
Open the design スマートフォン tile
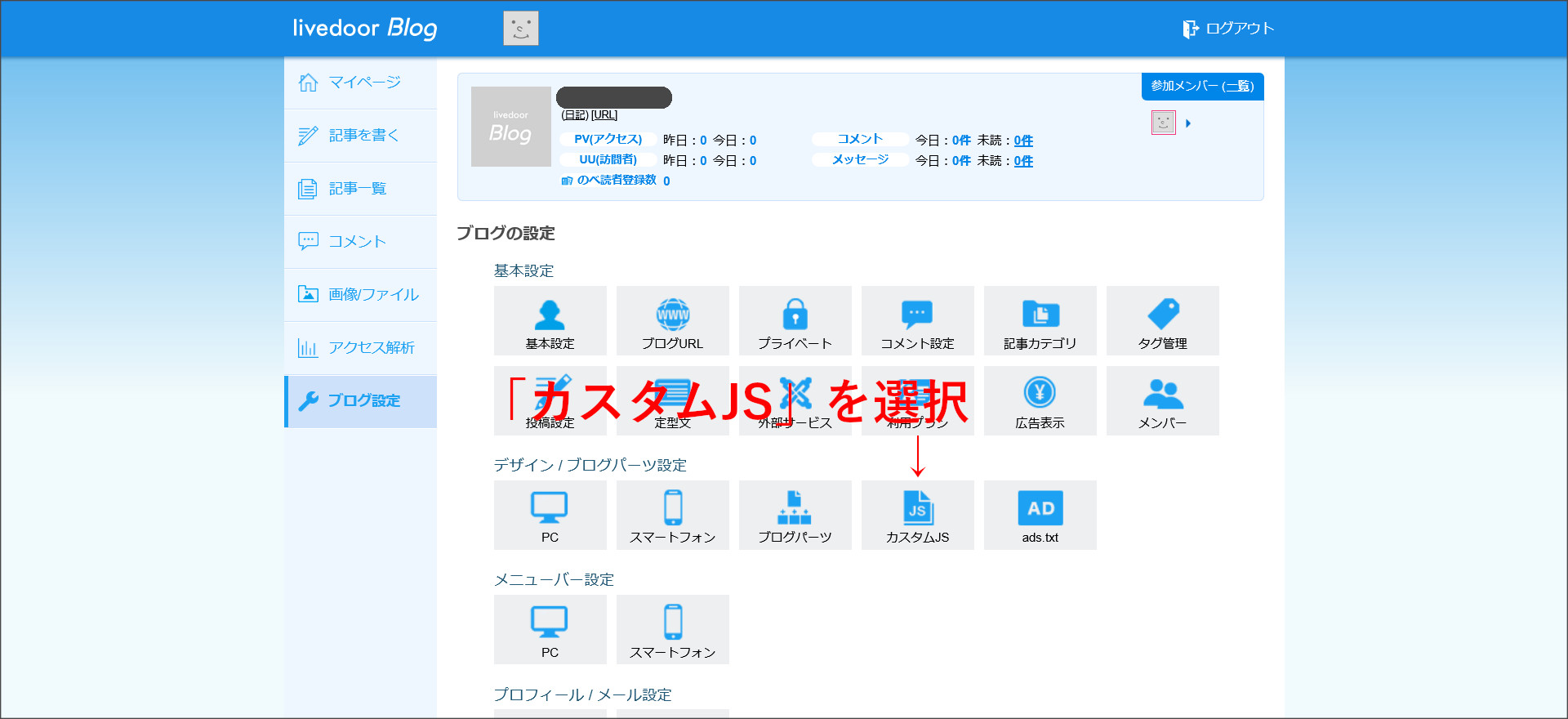click(x=672, y=515)
